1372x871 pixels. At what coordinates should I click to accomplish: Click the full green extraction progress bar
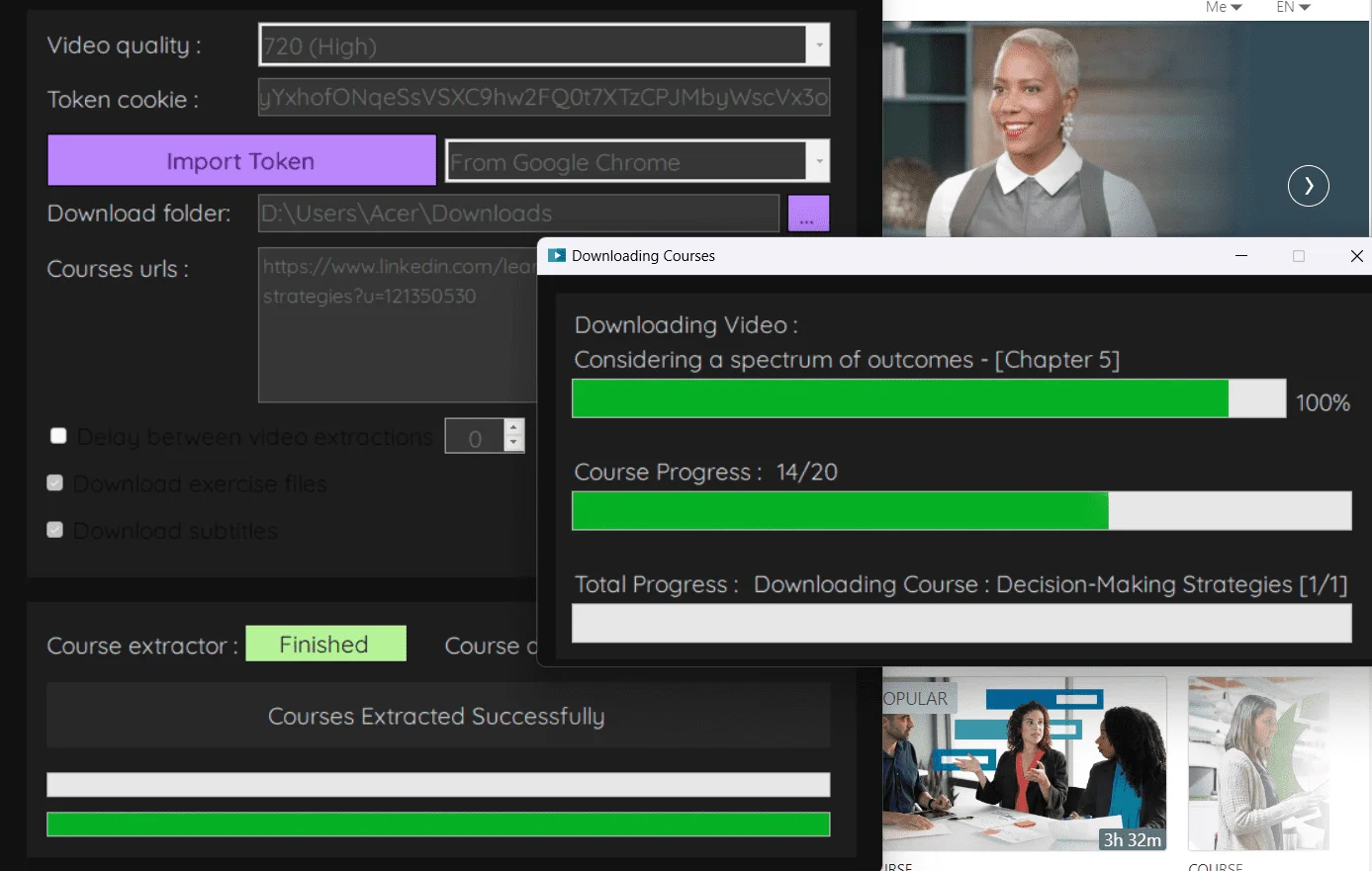pos(438,825)
